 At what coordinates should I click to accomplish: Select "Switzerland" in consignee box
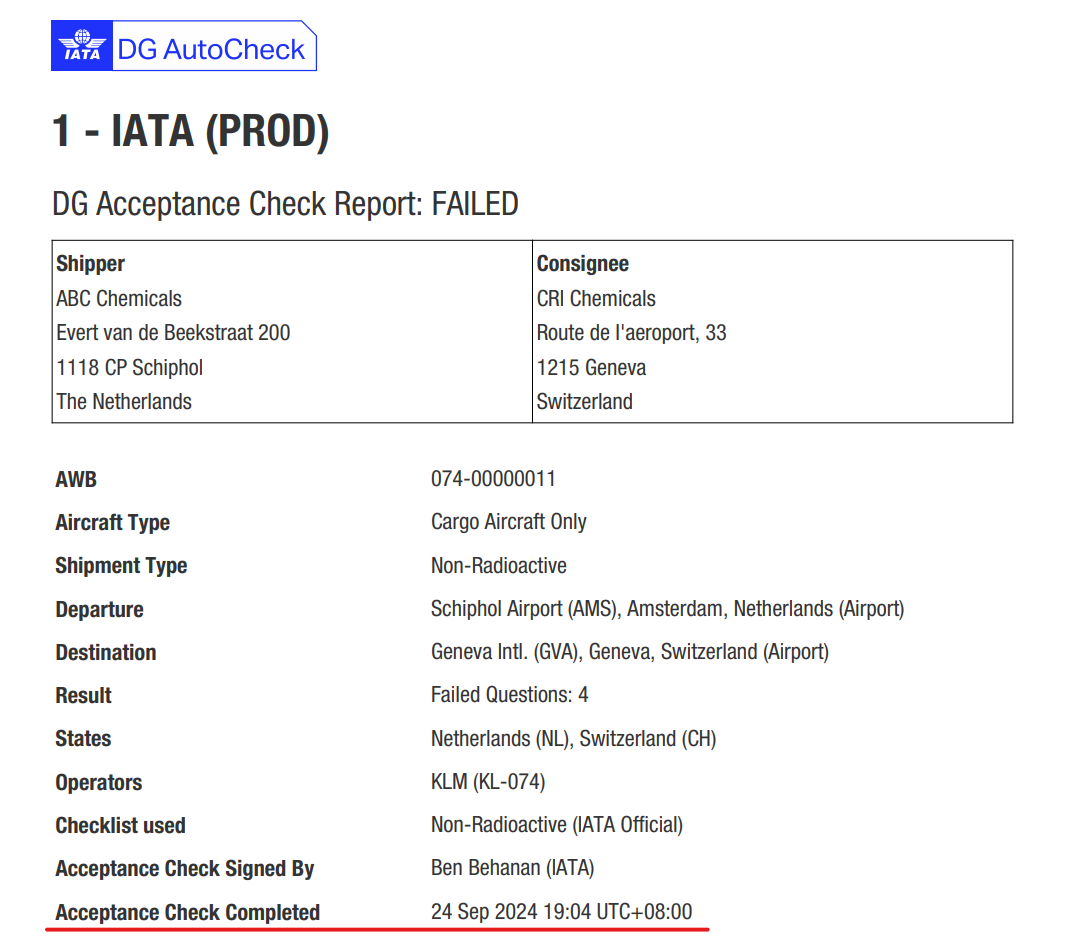(x=585, y=401)
